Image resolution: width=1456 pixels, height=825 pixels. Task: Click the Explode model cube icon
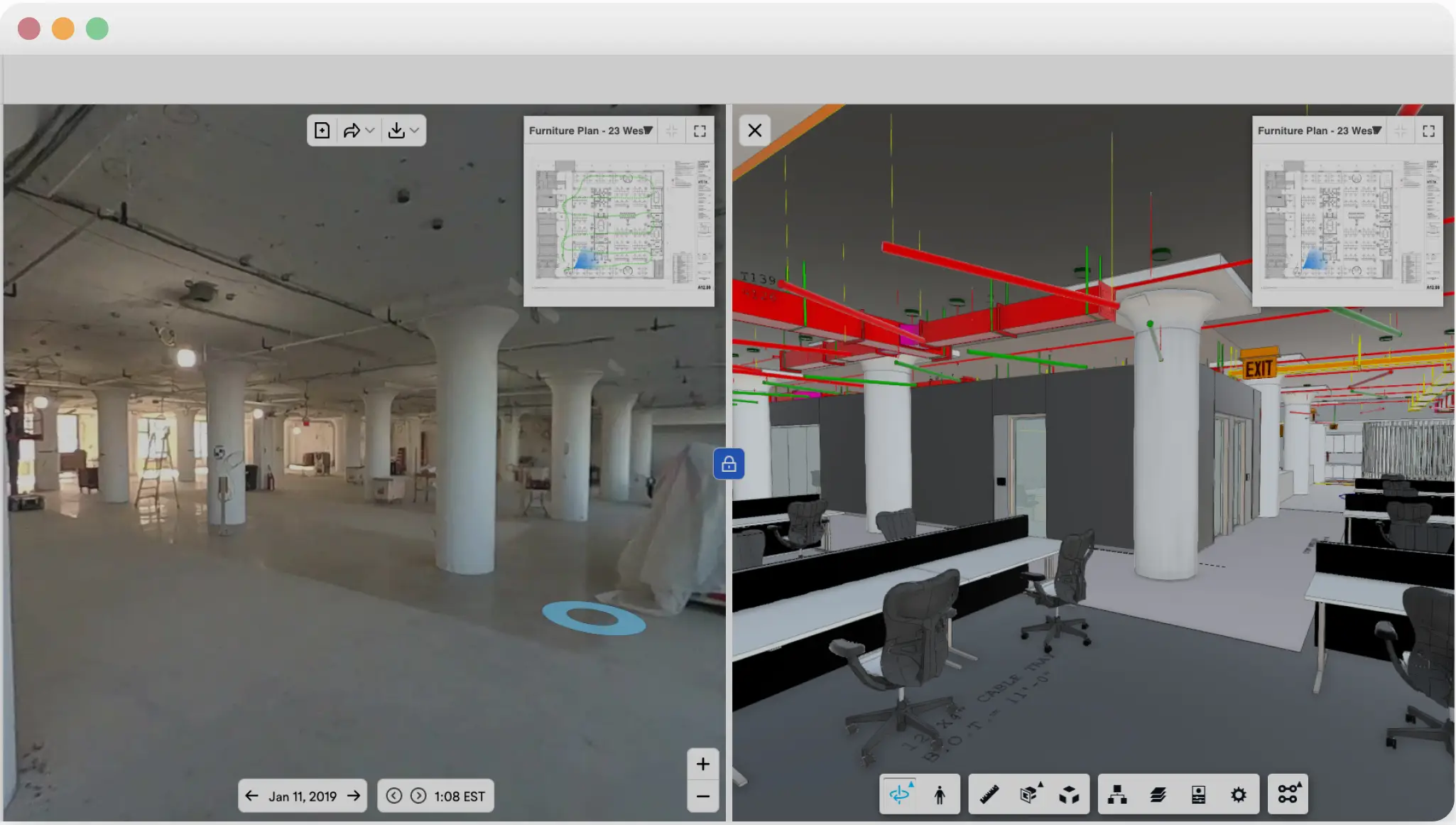click(1069, 794)
